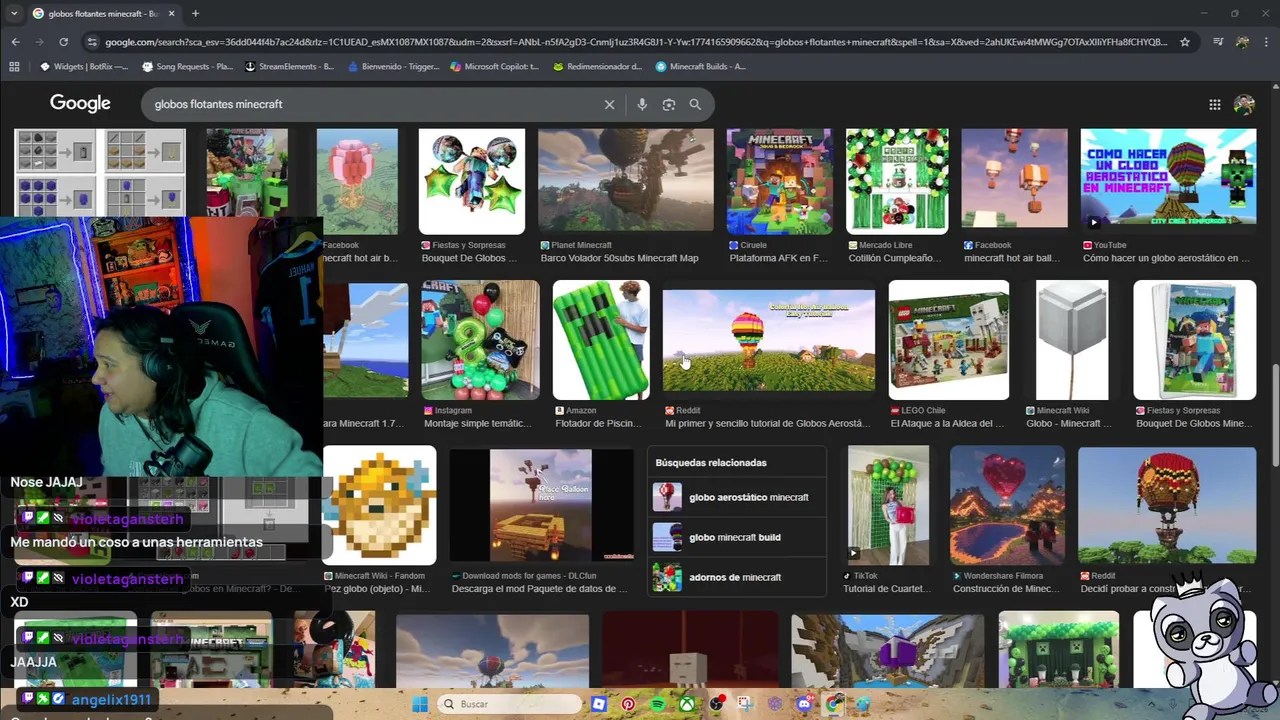Open the Snipping Tool from the taskbar
The width and height of the screenshot is (1280, 720).
point(746,704)
